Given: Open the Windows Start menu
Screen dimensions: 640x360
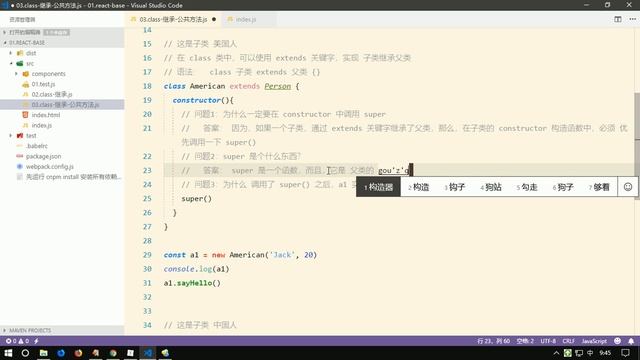Looking at the screenshot, I should [8, 353].
